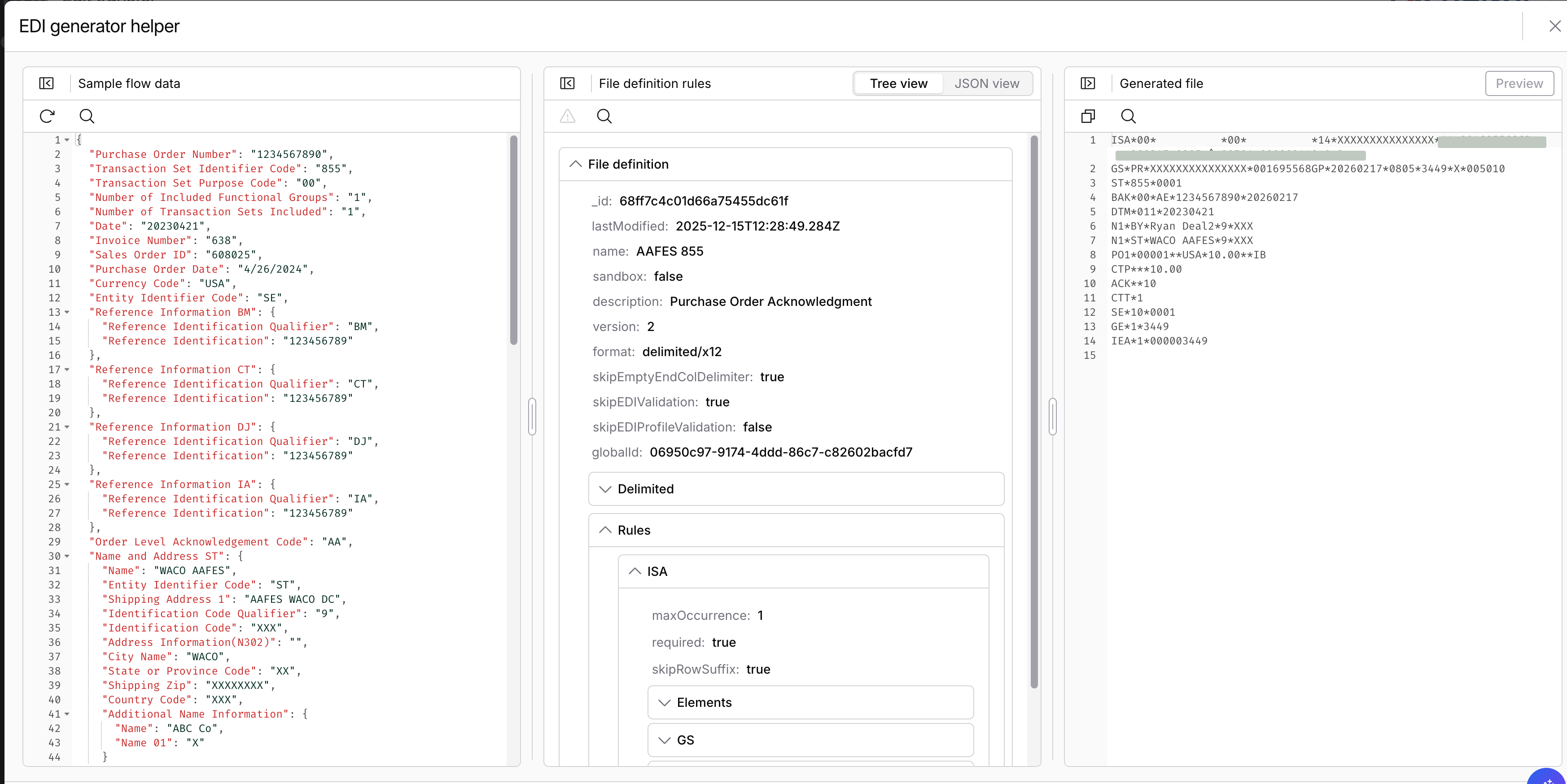Fold Name and Address ST on line 30

tap(67, 556)
